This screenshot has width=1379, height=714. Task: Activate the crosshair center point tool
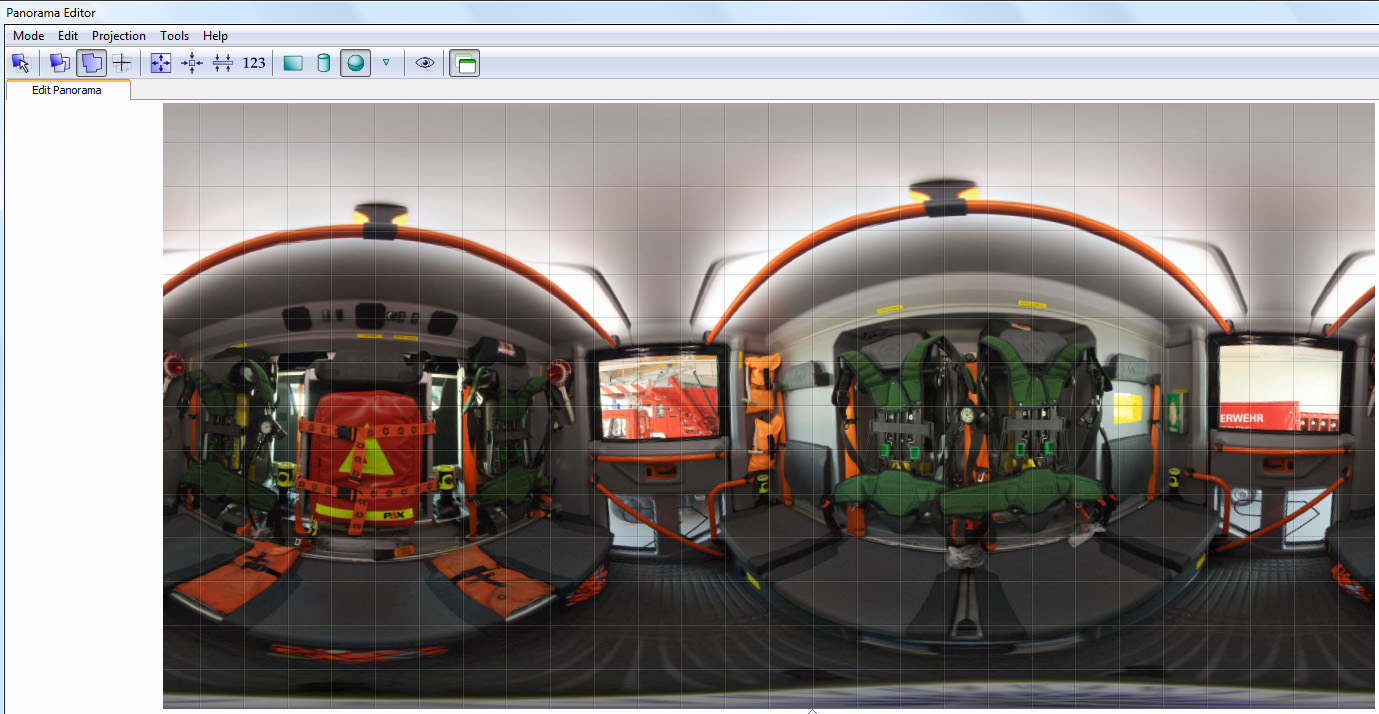(122, 63)
